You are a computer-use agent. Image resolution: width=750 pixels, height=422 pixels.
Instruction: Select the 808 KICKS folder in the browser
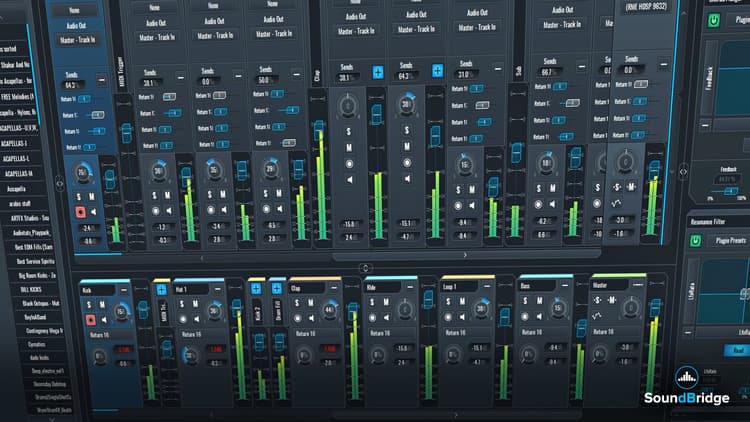[31, 289]
